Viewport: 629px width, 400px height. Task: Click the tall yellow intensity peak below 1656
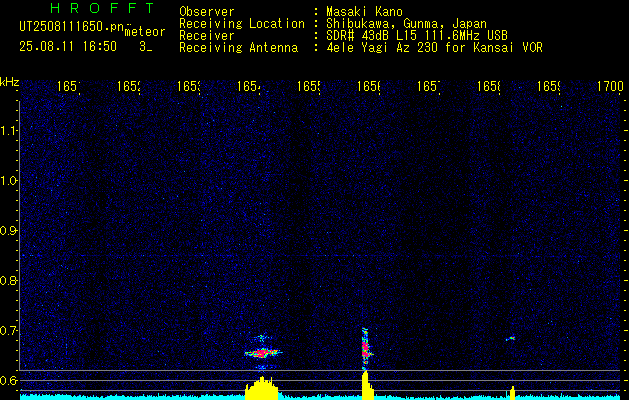coord(367,385)
